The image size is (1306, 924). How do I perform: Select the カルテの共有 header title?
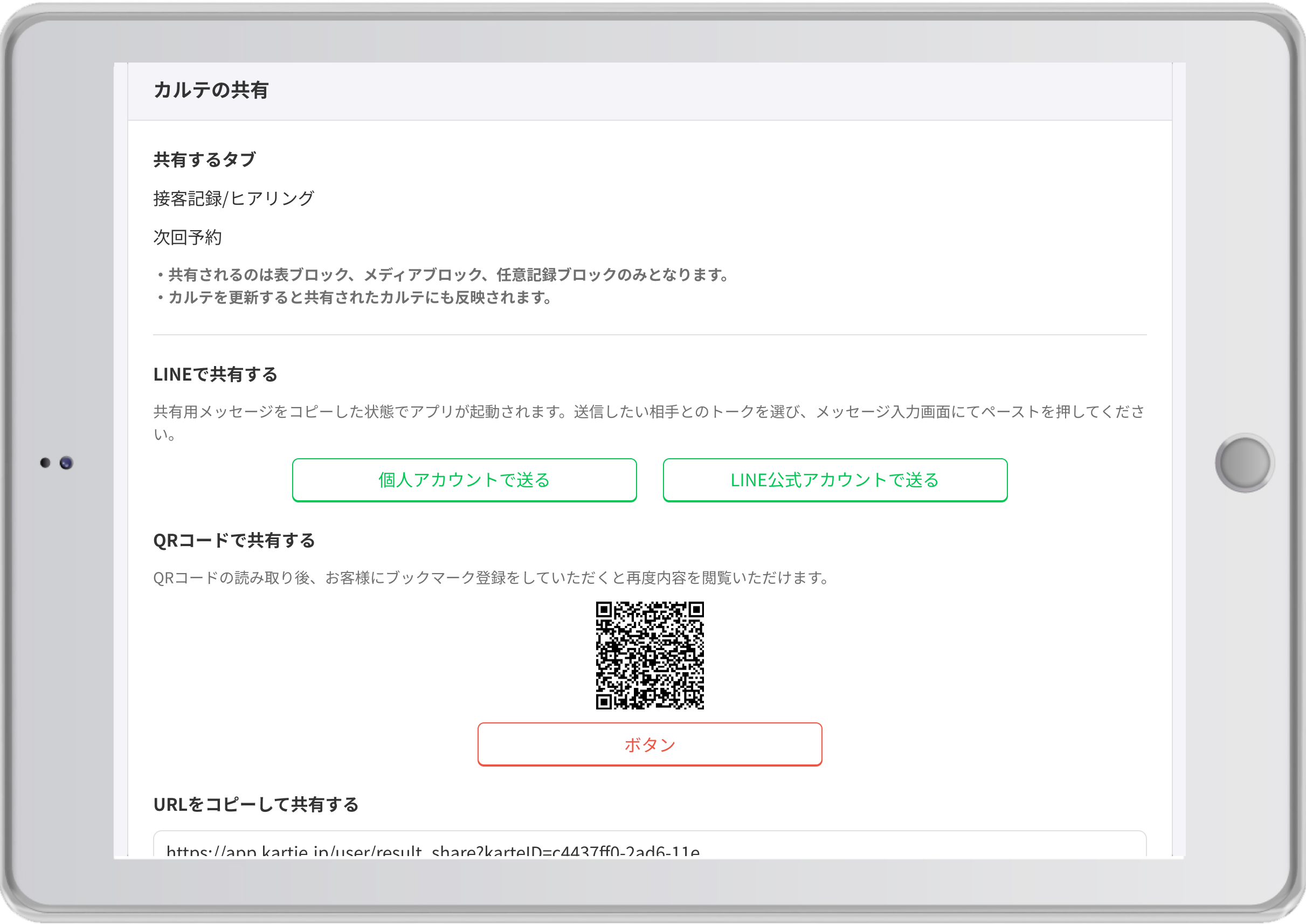(x=211, y=90)
